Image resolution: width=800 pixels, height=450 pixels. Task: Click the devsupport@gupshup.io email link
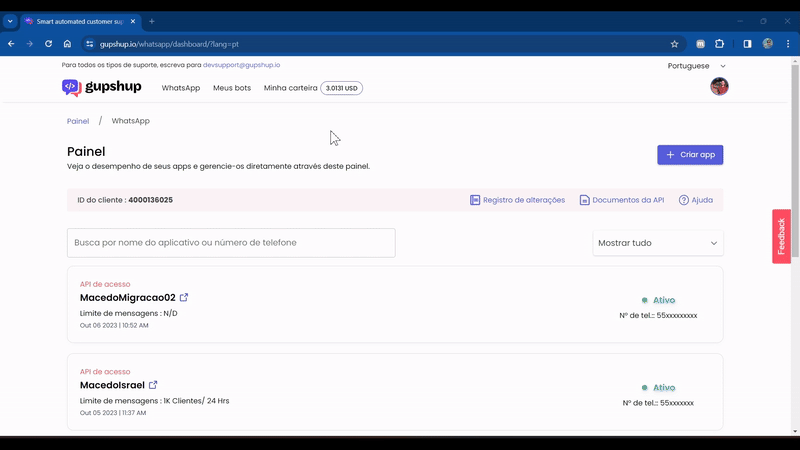(x=241, y=65)
